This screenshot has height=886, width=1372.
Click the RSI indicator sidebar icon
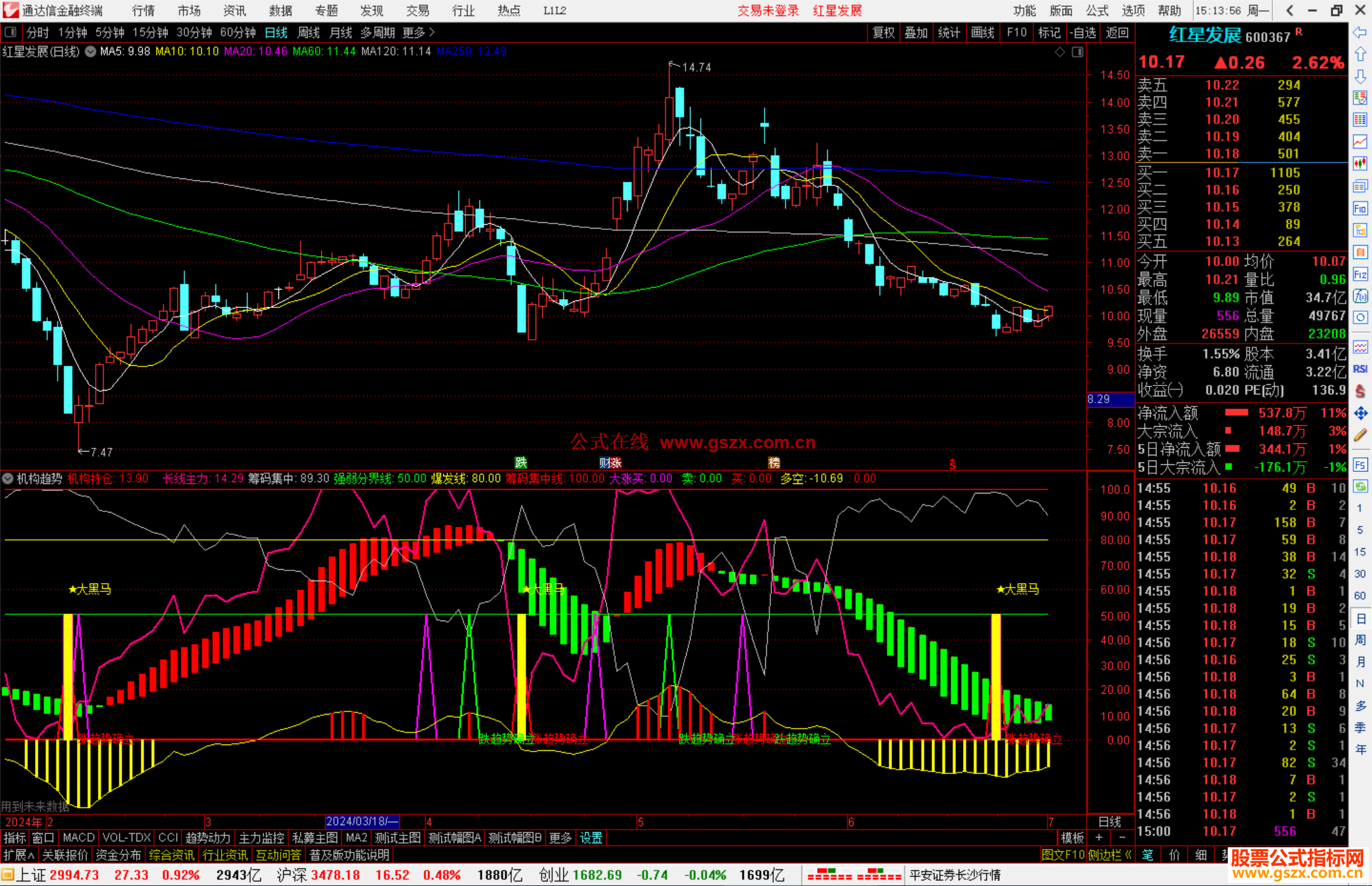click(x=1360, y=369)
